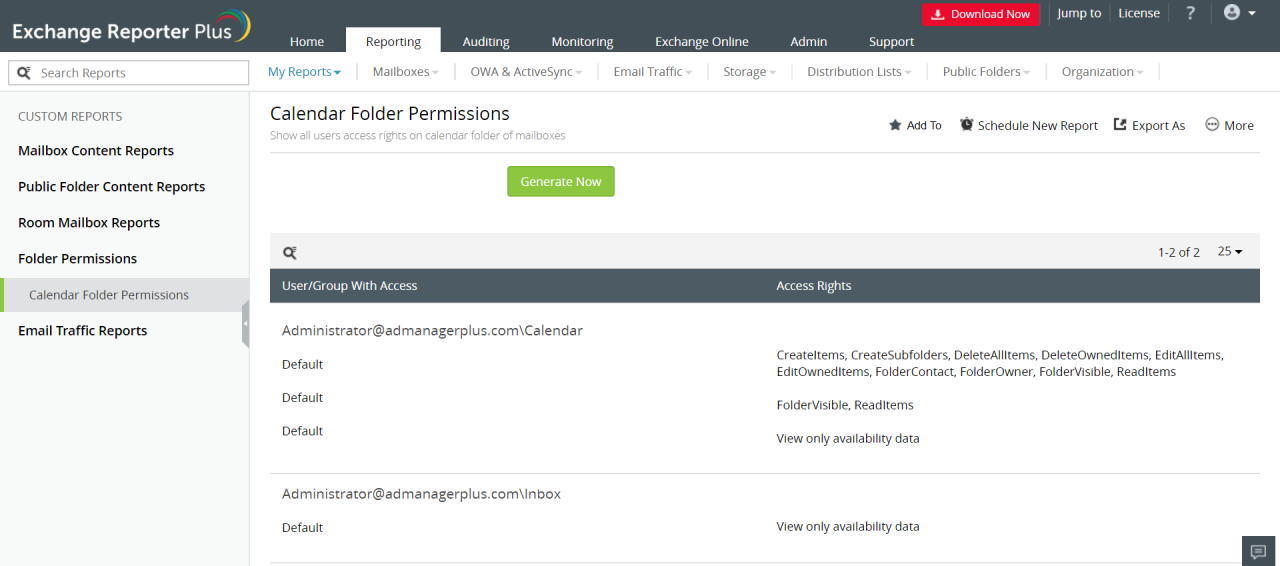Open the License link
Image resolution: width=1280 pixels, height=566 pixels.
[1139, 13]
